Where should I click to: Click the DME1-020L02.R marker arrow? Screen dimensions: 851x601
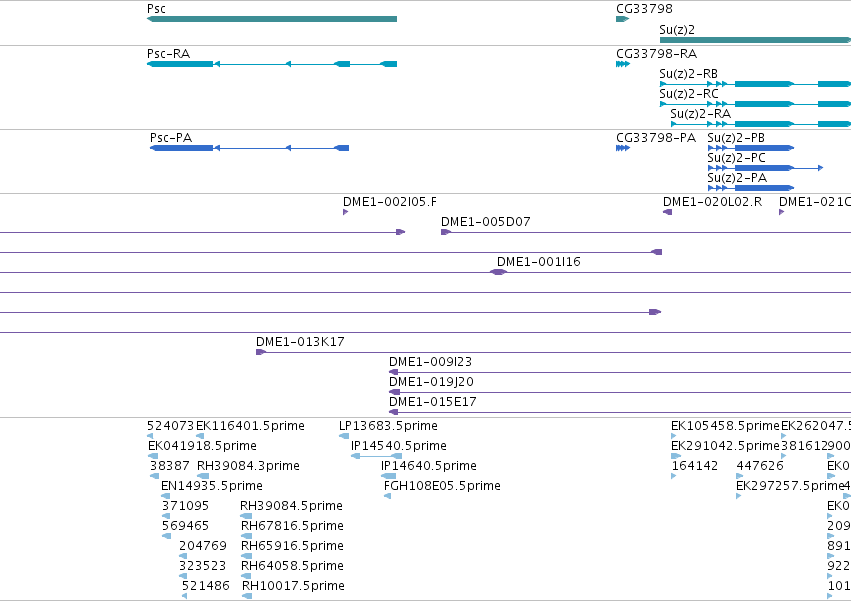668,212
